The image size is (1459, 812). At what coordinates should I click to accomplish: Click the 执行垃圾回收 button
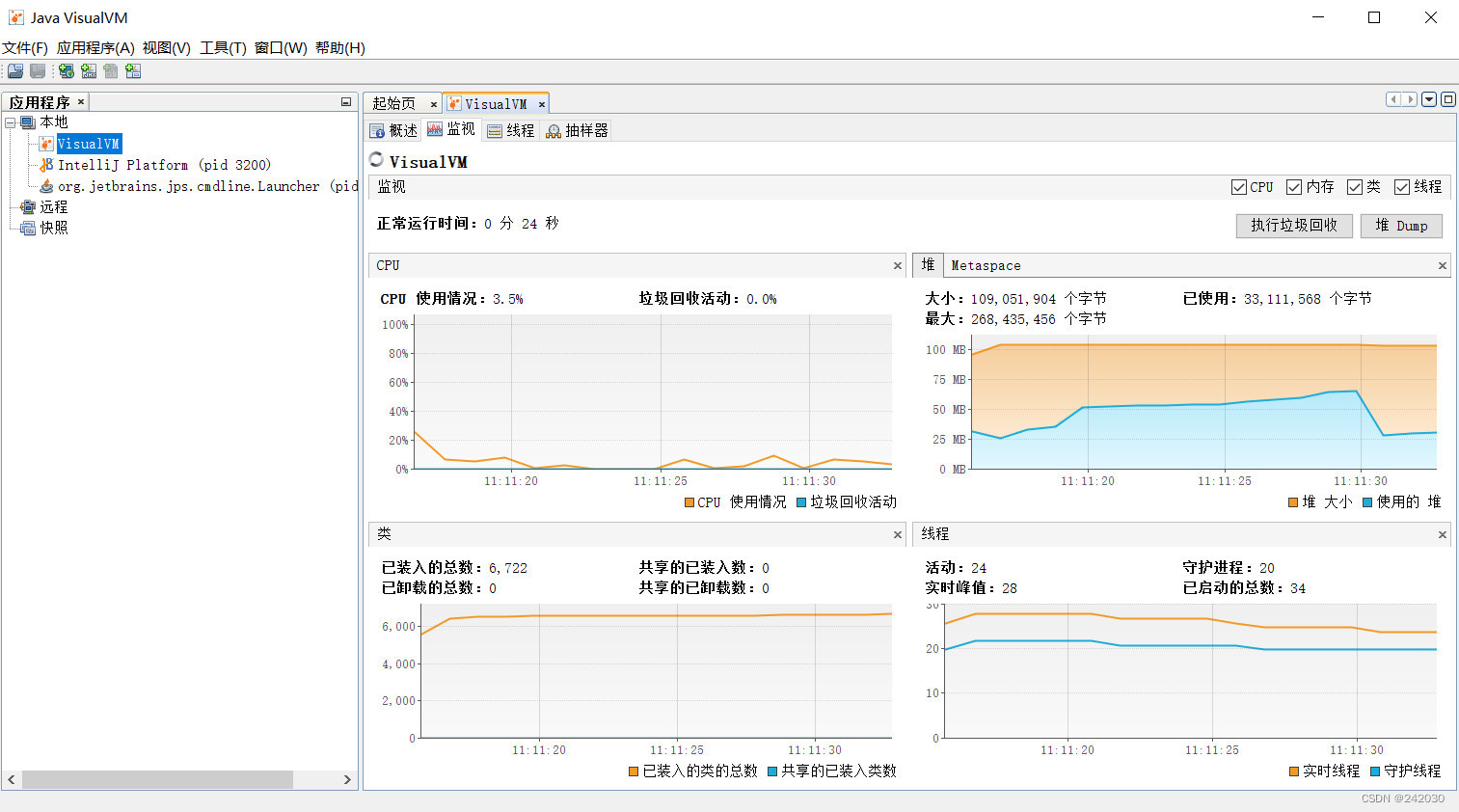(1294, 226)
